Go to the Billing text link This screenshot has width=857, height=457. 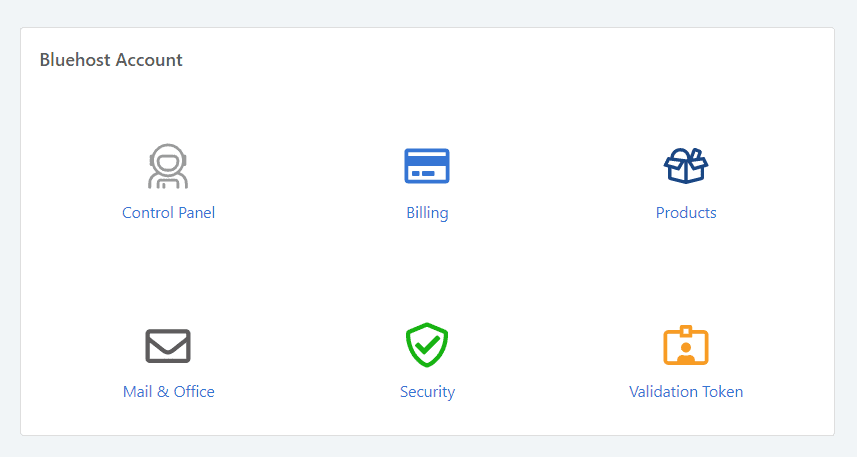click(427, 213)
